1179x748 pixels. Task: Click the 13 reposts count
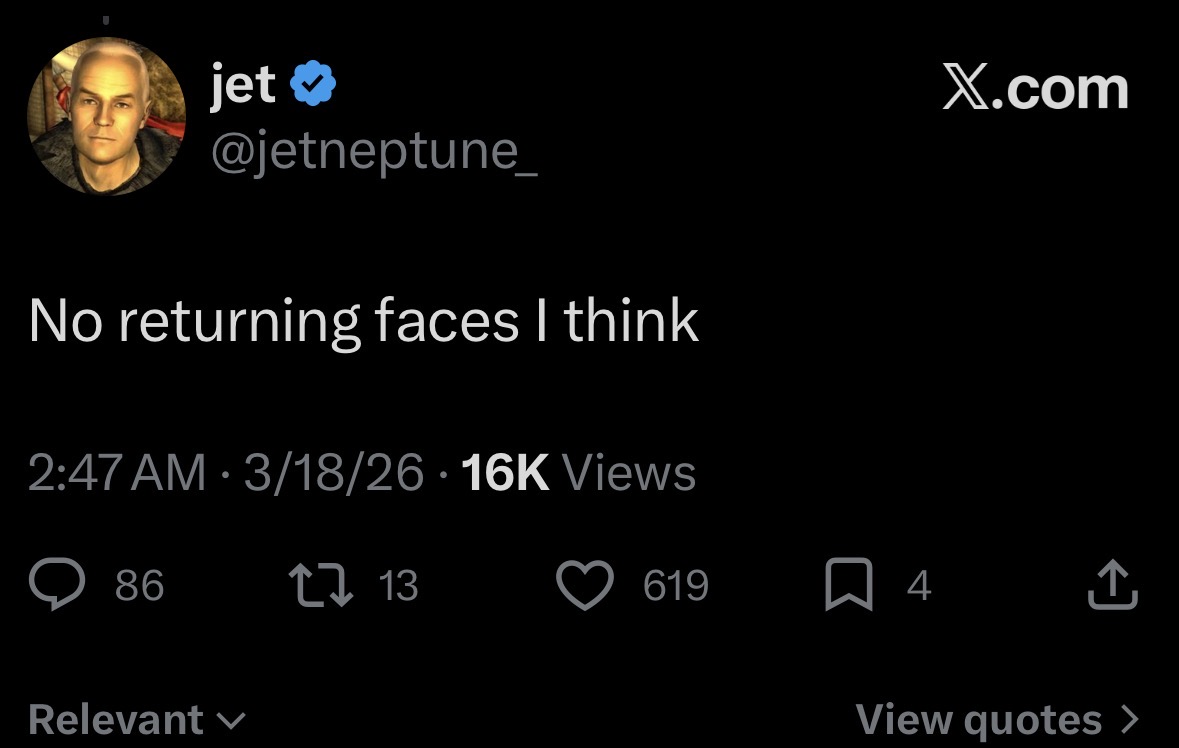[398, 586]
